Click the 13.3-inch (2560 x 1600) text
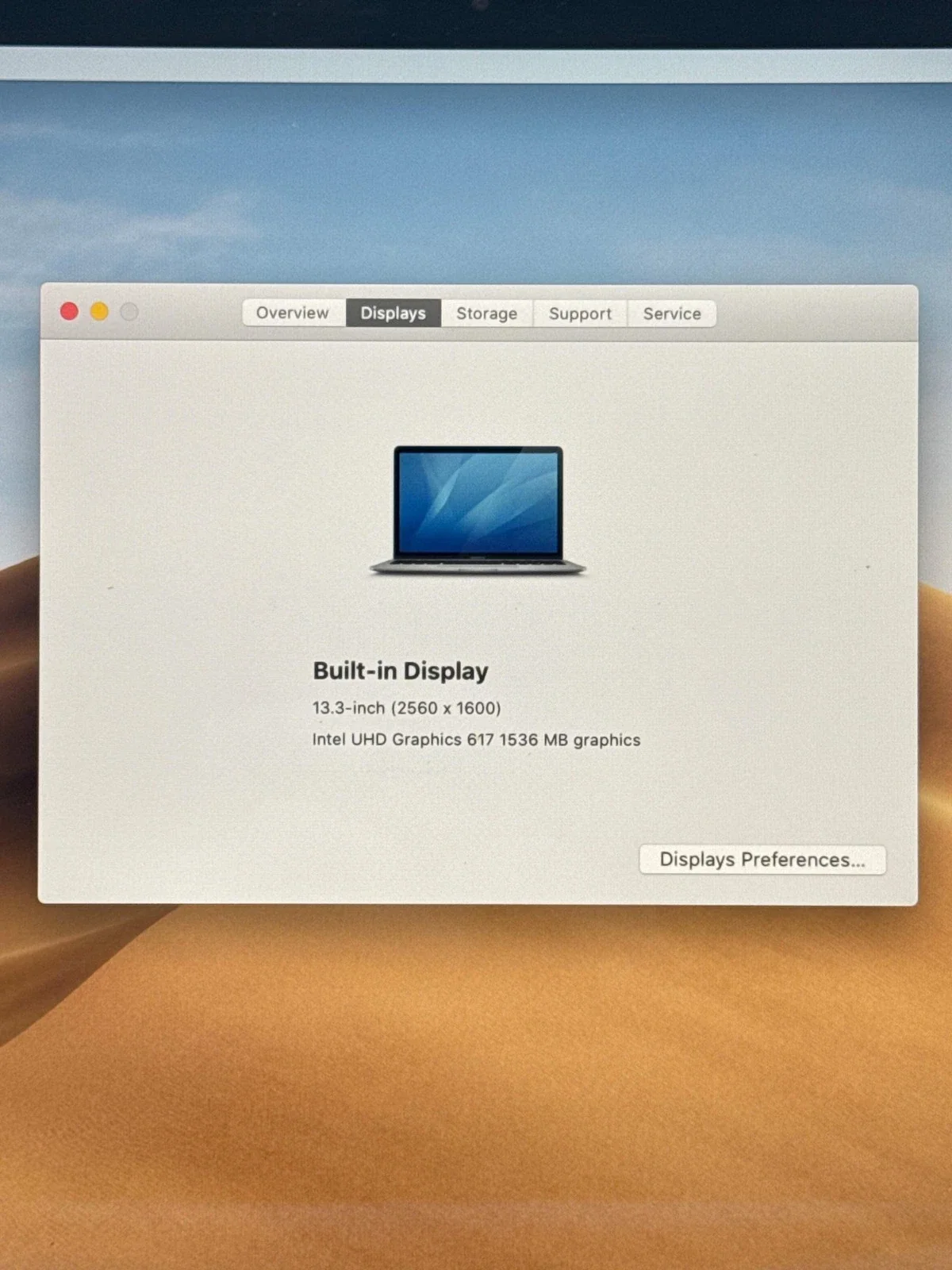Image resolution: width=952 pixels, height=1270 pixels. click(x=406, y=707)
